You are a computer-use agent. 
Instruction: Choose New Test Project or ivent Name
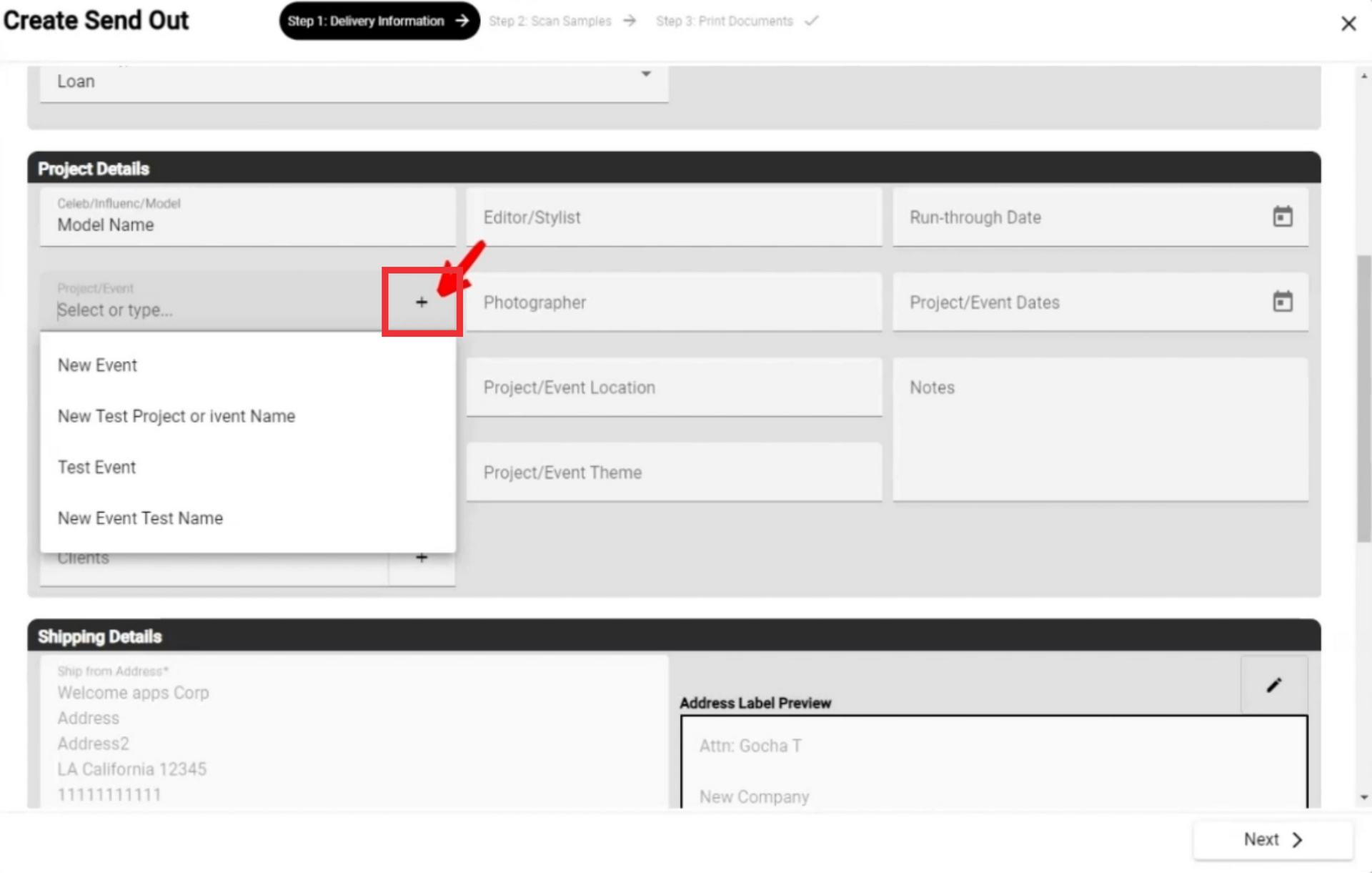(248, 416)
